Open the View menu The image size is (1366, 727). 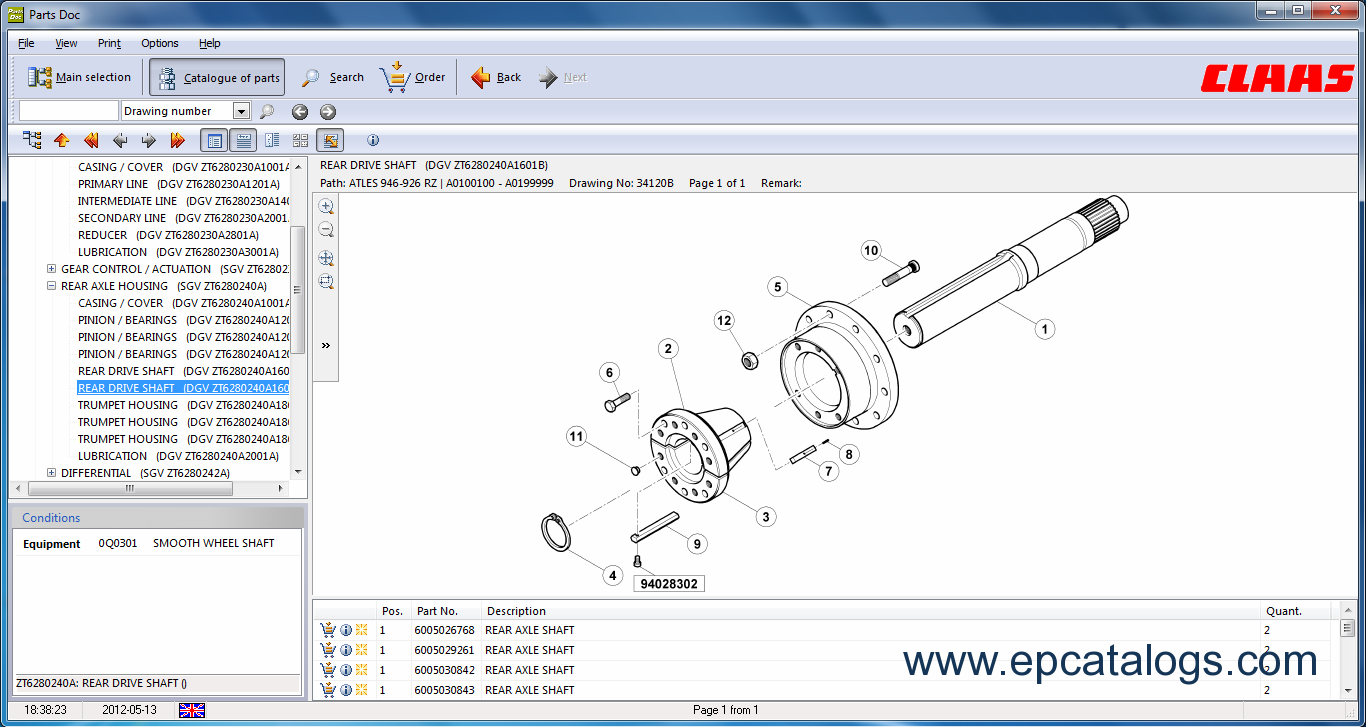coord(66,43)
